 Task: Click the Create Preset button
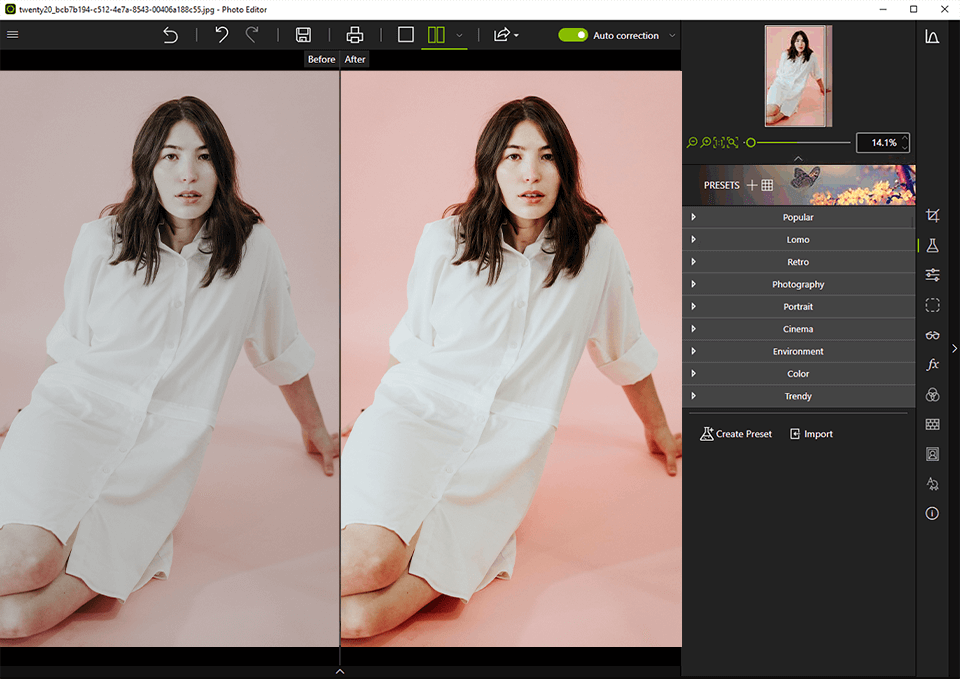(x=736, y=434)
